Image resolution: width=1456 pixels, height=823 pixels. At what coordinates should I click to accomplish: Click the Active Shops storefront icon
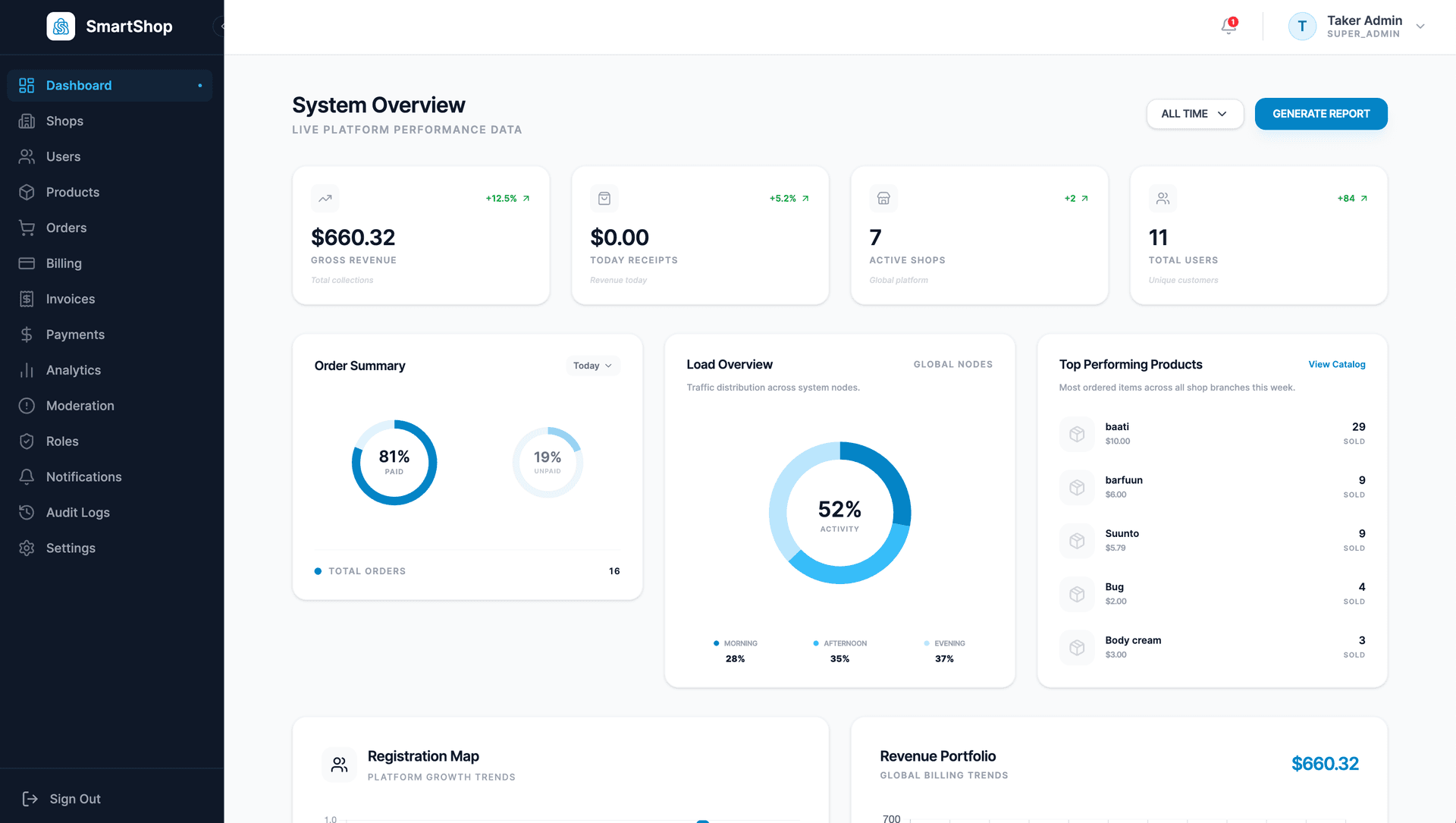pyautogui.click(x=883, y=199)
